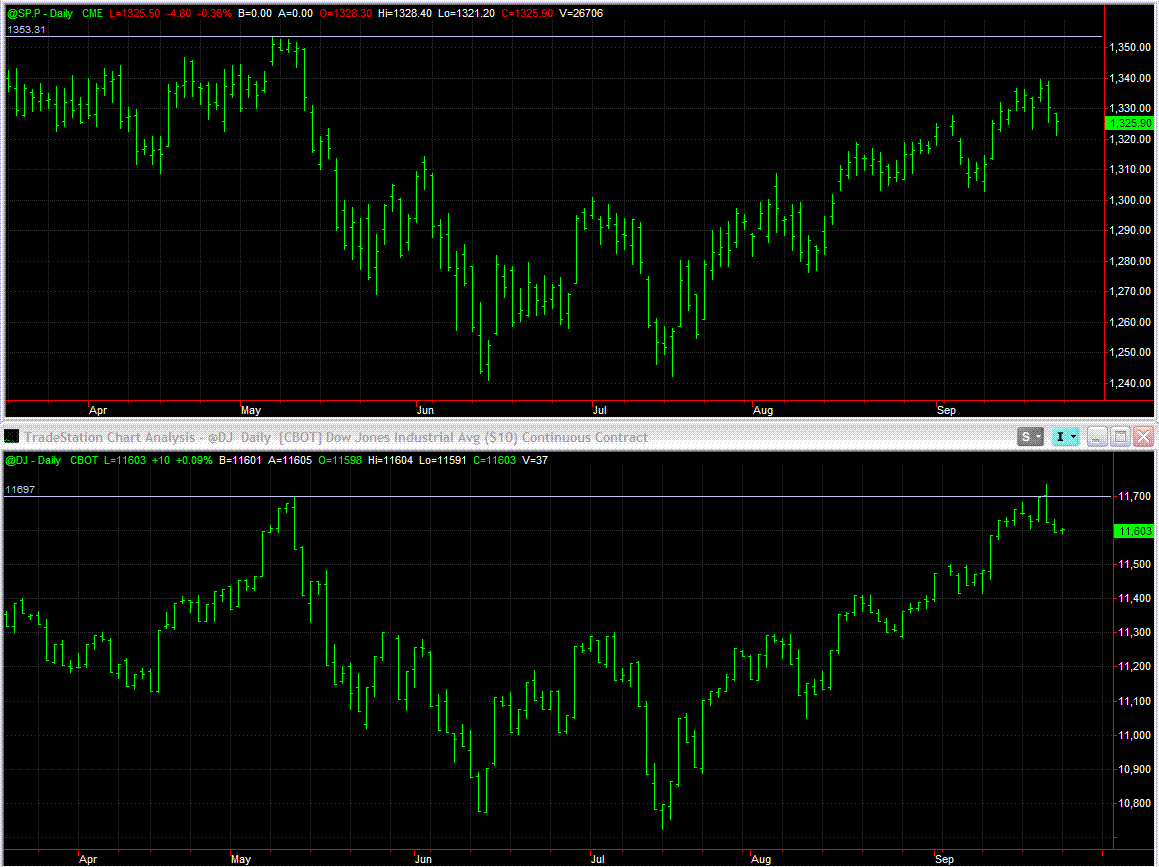Click the Apr label on DJ time axis

point(88,859)
